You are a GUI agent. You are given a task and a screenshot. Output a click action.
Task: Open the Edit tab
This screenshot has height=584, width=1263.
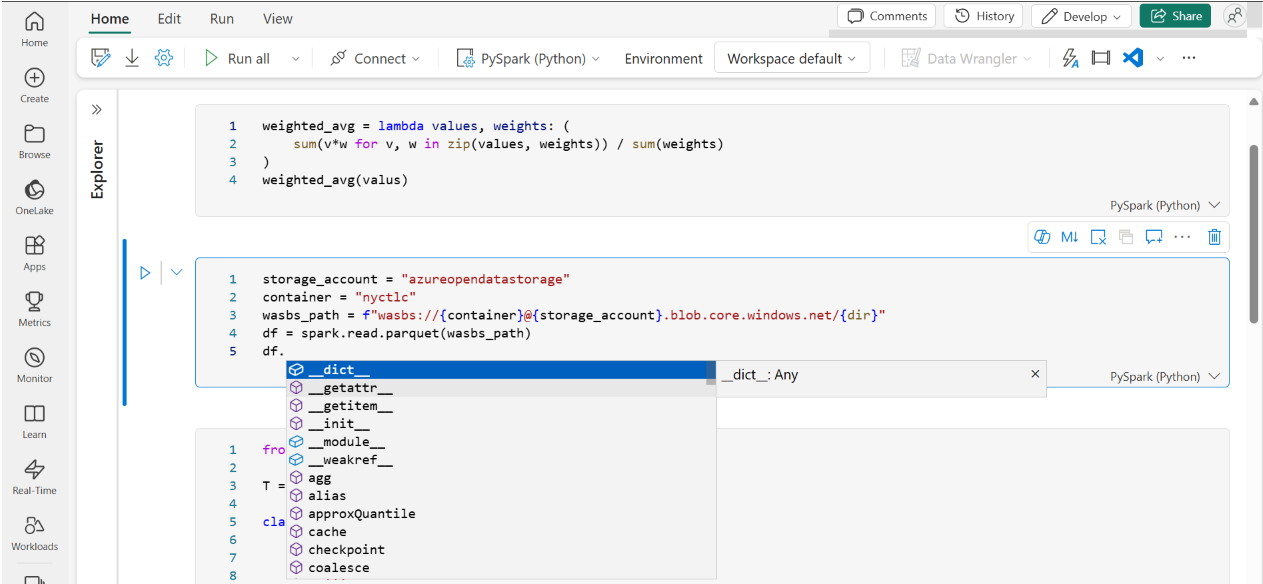pos(169,18)
